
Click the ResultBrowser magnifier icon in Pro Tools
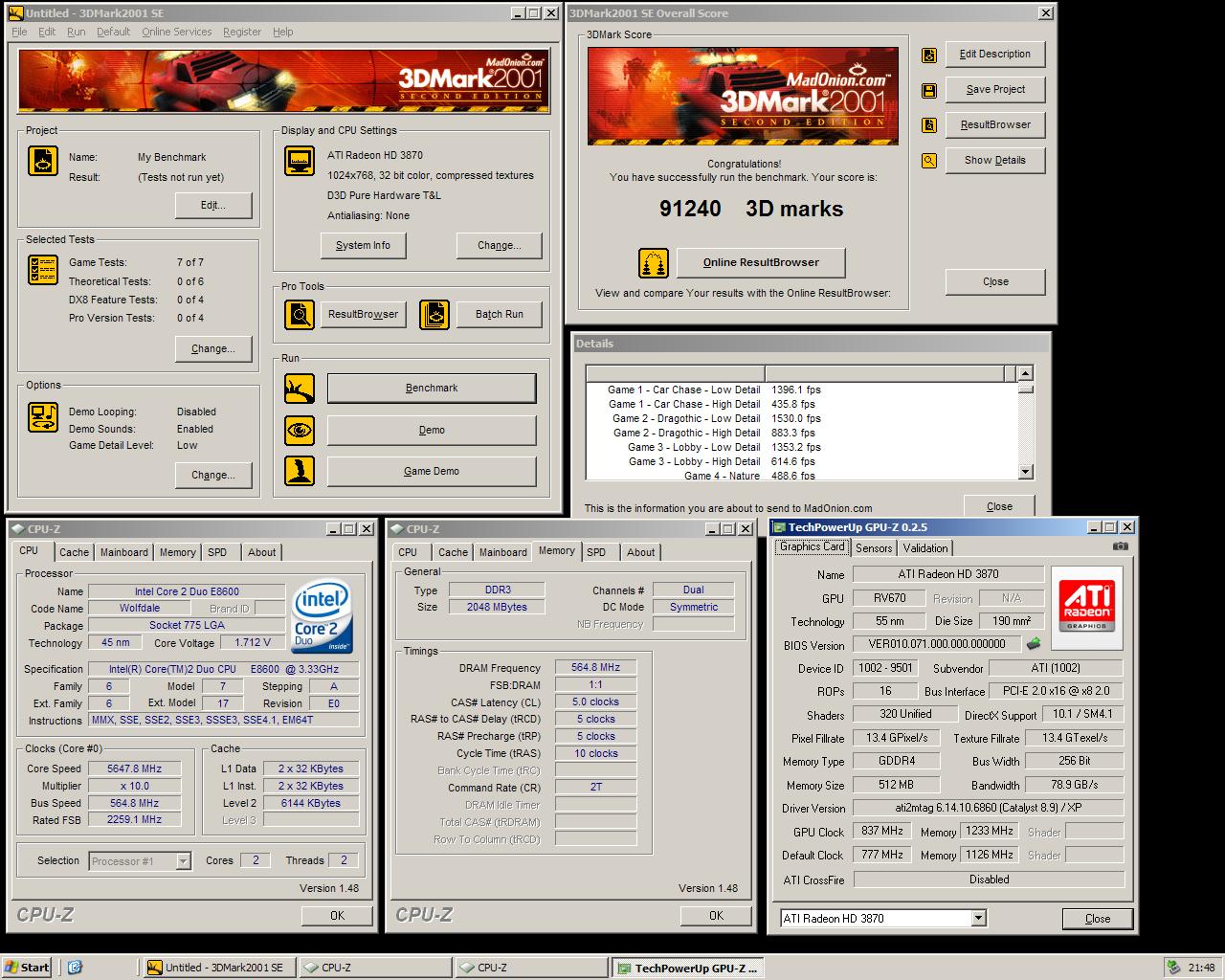pyautogui.click(x=300, y=314)
